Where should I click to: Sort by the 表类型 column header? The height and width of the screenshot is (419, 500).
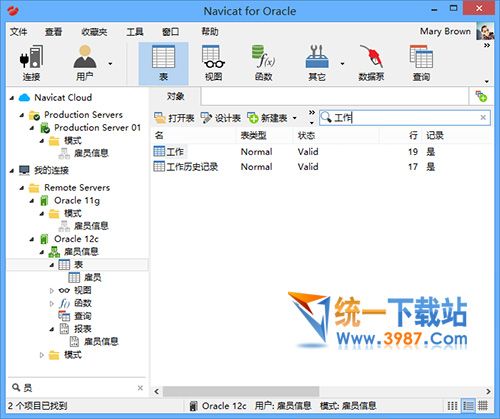tap(265, 135)
